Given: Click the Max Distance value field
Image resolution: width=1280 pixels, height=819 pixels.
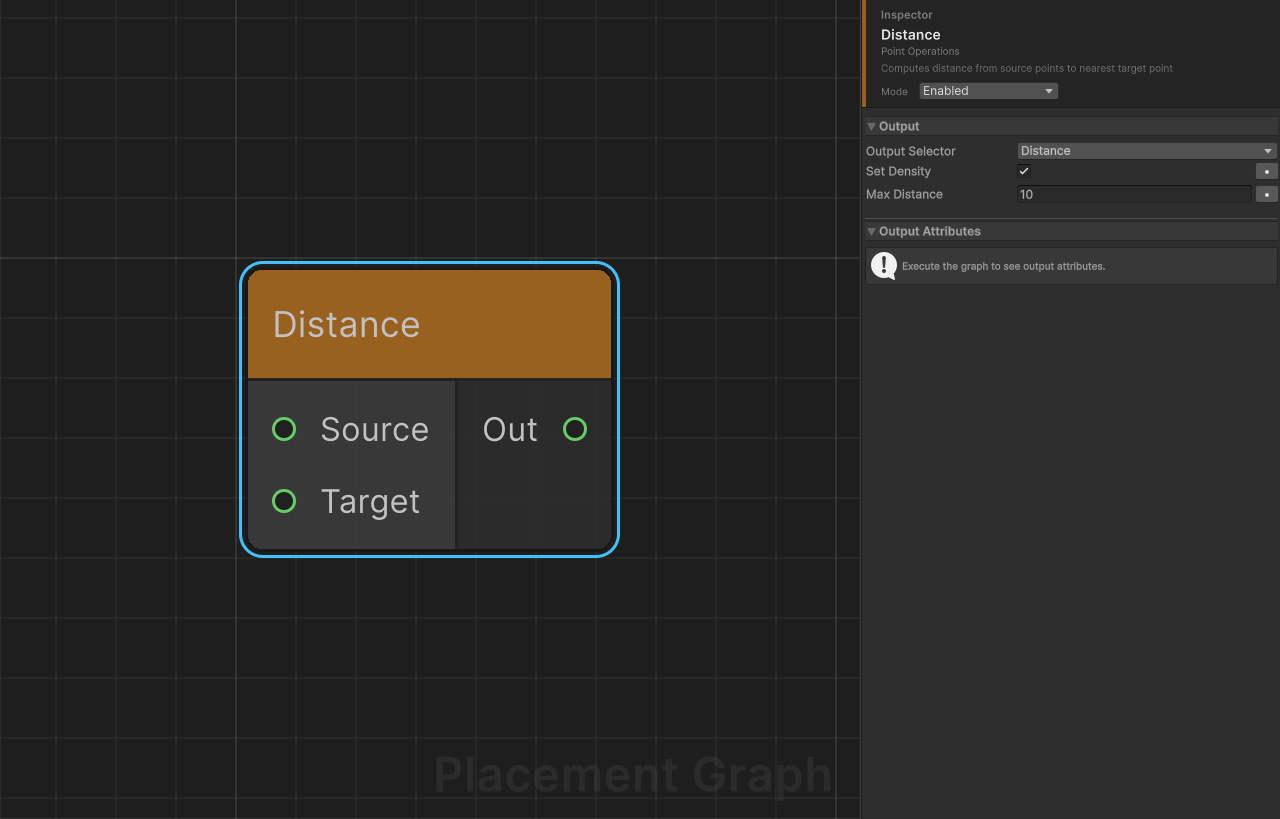Looking at the screenshot, I should point(1134,194).
